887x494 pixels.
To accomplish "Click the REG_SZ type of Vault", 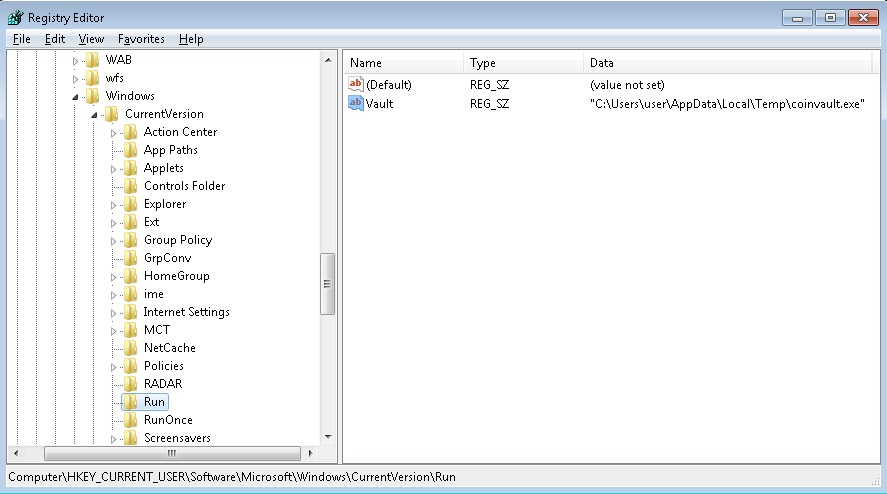I will point(489,104).
